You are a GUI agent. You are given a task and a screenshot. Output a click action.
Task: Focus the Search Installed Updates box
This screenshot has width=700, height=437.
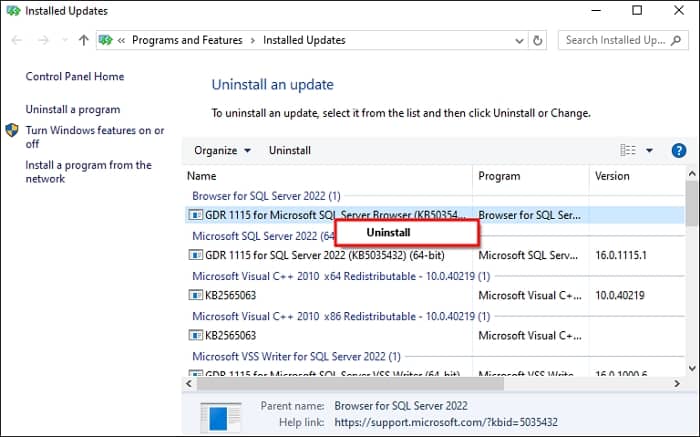[x=623, y=40]
